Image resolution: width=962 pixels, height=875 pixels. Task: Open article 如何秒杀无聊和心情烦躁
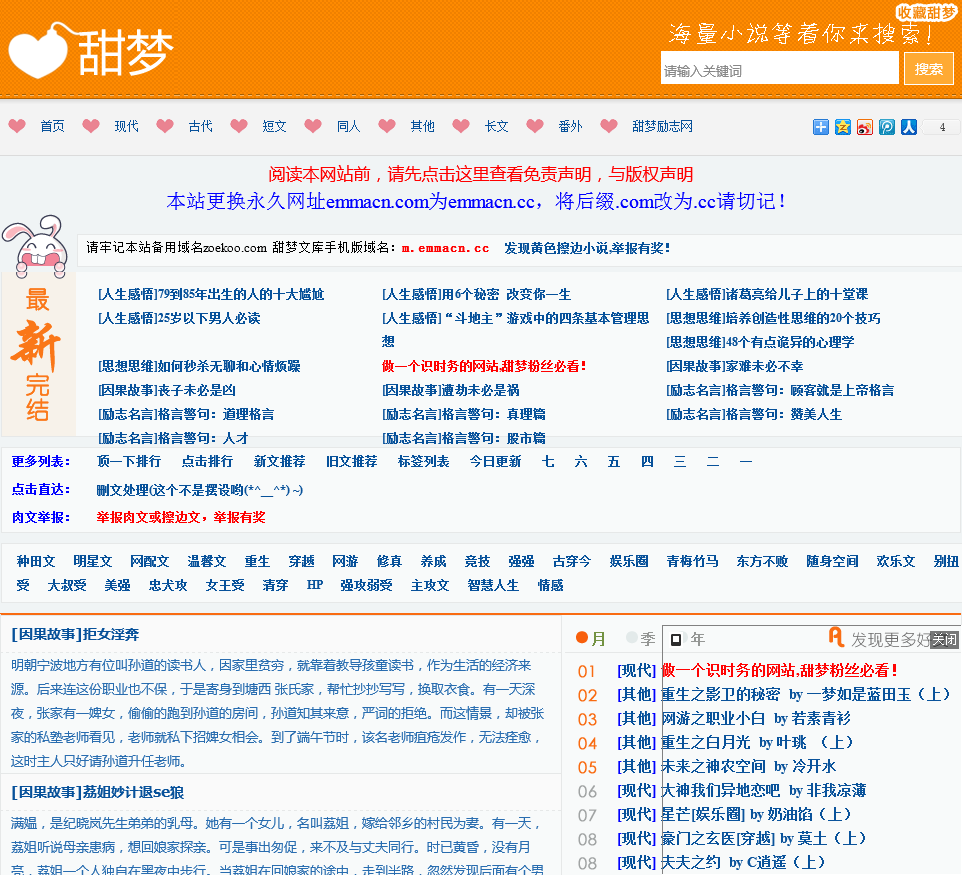point(199,366)
